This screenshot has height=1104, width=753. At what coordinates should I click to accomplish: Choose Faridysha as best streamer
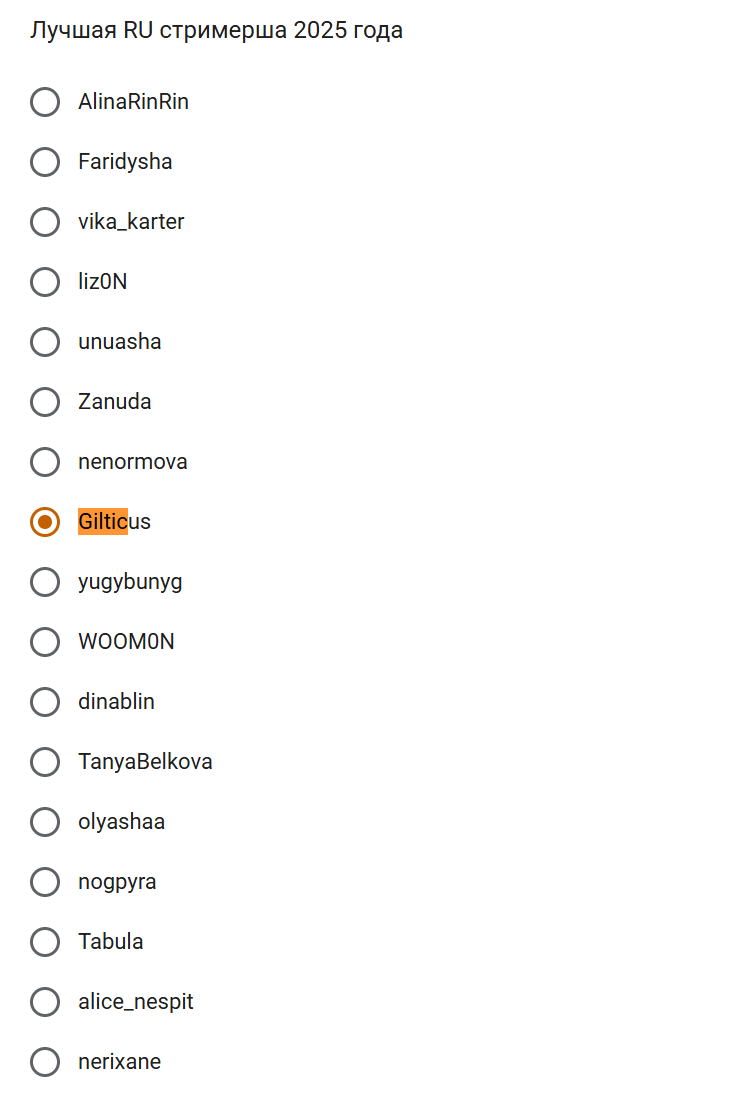pos(45,162)
